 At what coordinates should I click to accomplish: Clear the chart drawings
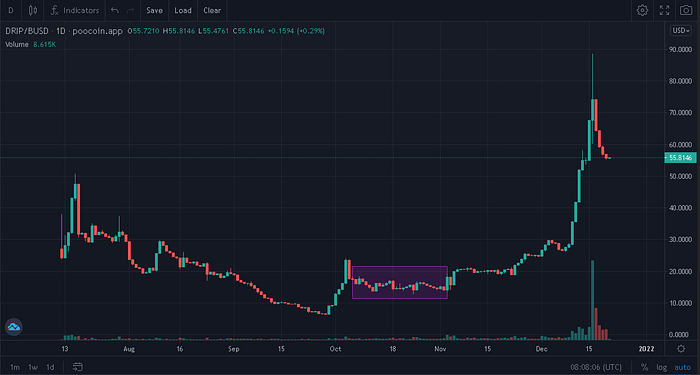click(212, 10)
